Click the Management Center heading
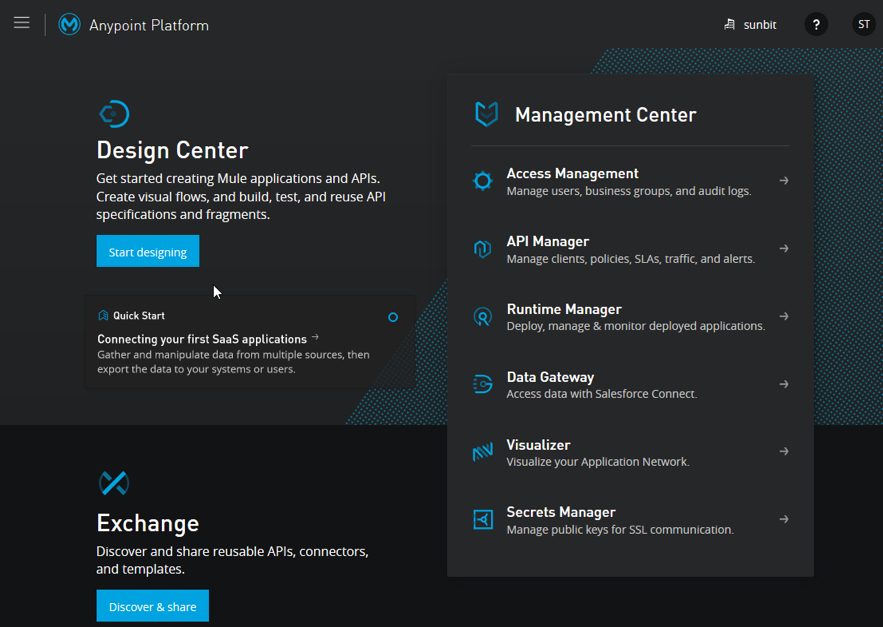The width and height of the screenshot is (883, 627). 605,115
